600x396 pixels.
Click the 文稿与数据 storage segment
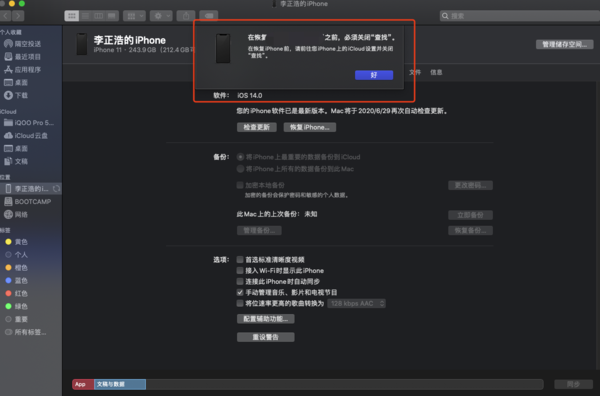pos(120,384)
